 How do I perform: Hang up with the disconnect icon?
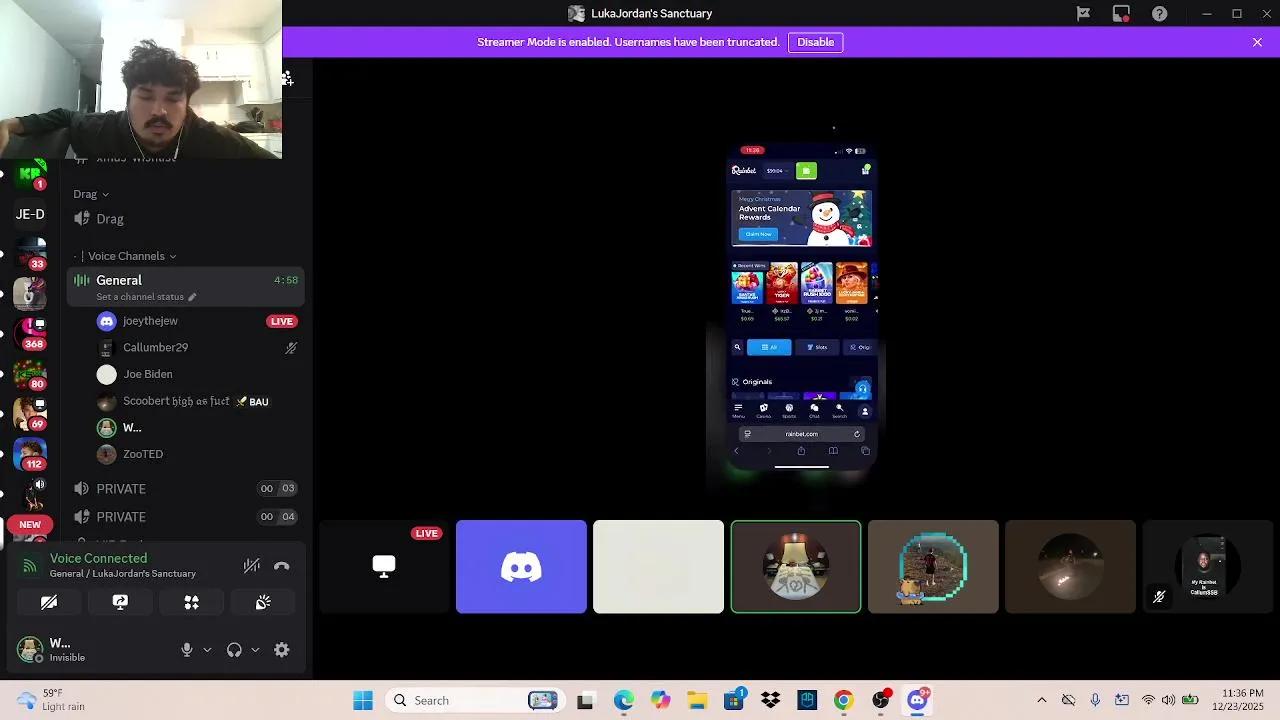click(281, 565)
